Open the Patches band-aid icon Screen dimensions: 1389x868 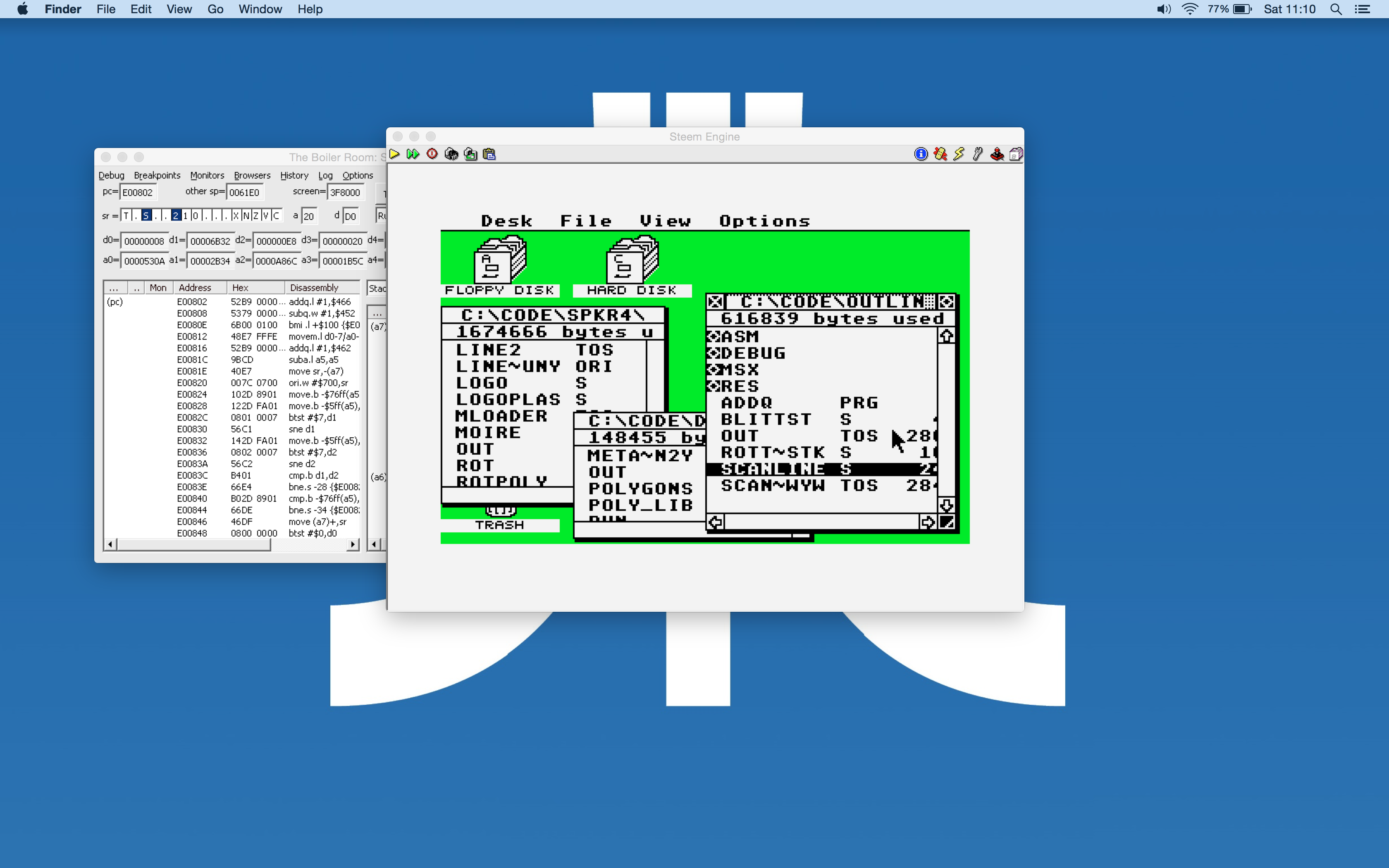pyautogui.click(x=940, y=154)
